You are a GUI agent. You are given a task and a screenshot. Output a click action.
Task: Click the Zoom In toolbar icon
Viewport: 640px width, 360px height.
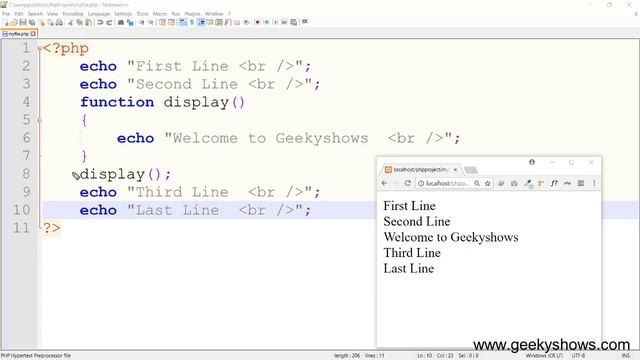142,22
